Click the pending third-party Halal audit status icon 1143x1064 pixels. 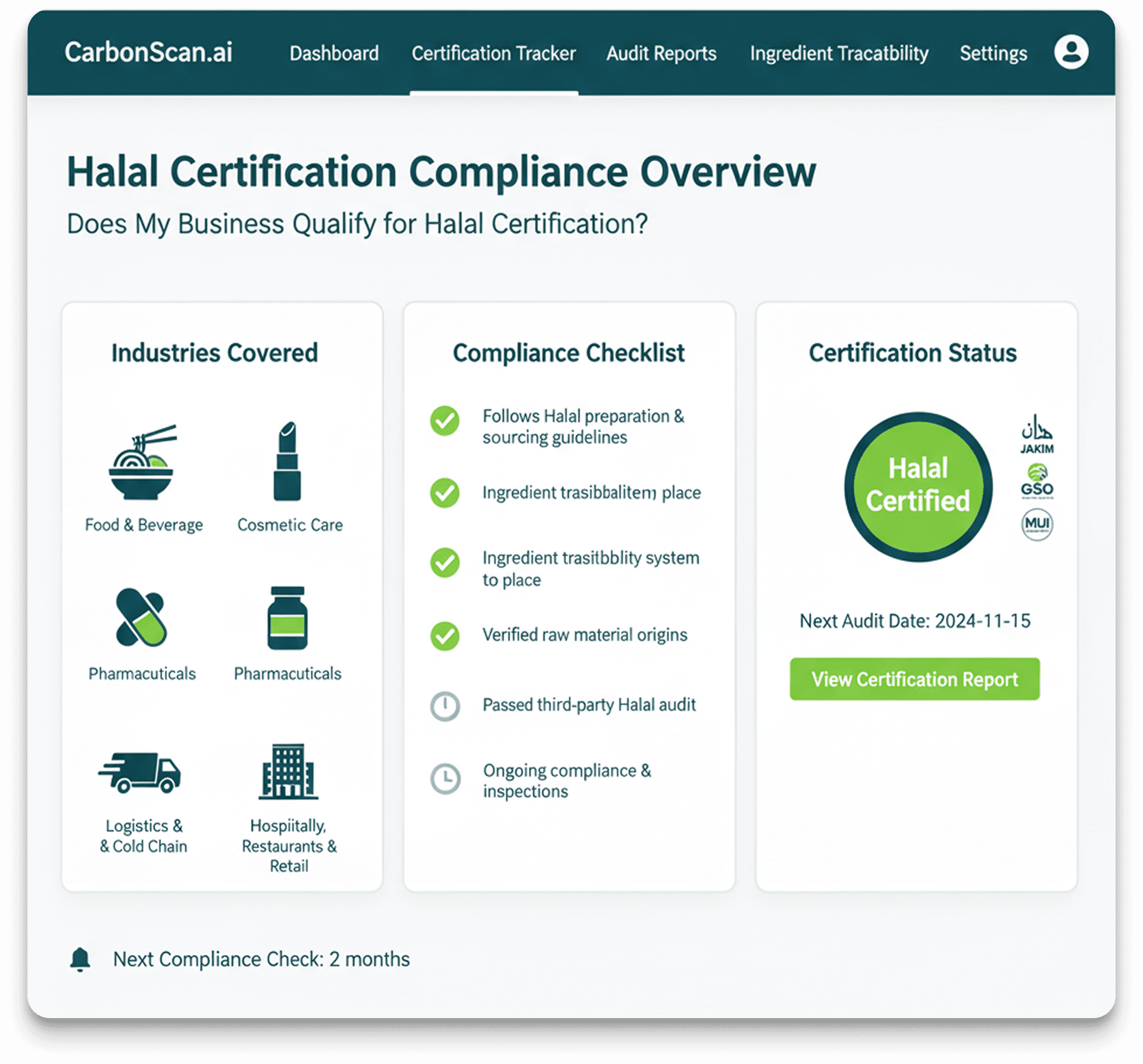tap(445, 706)
